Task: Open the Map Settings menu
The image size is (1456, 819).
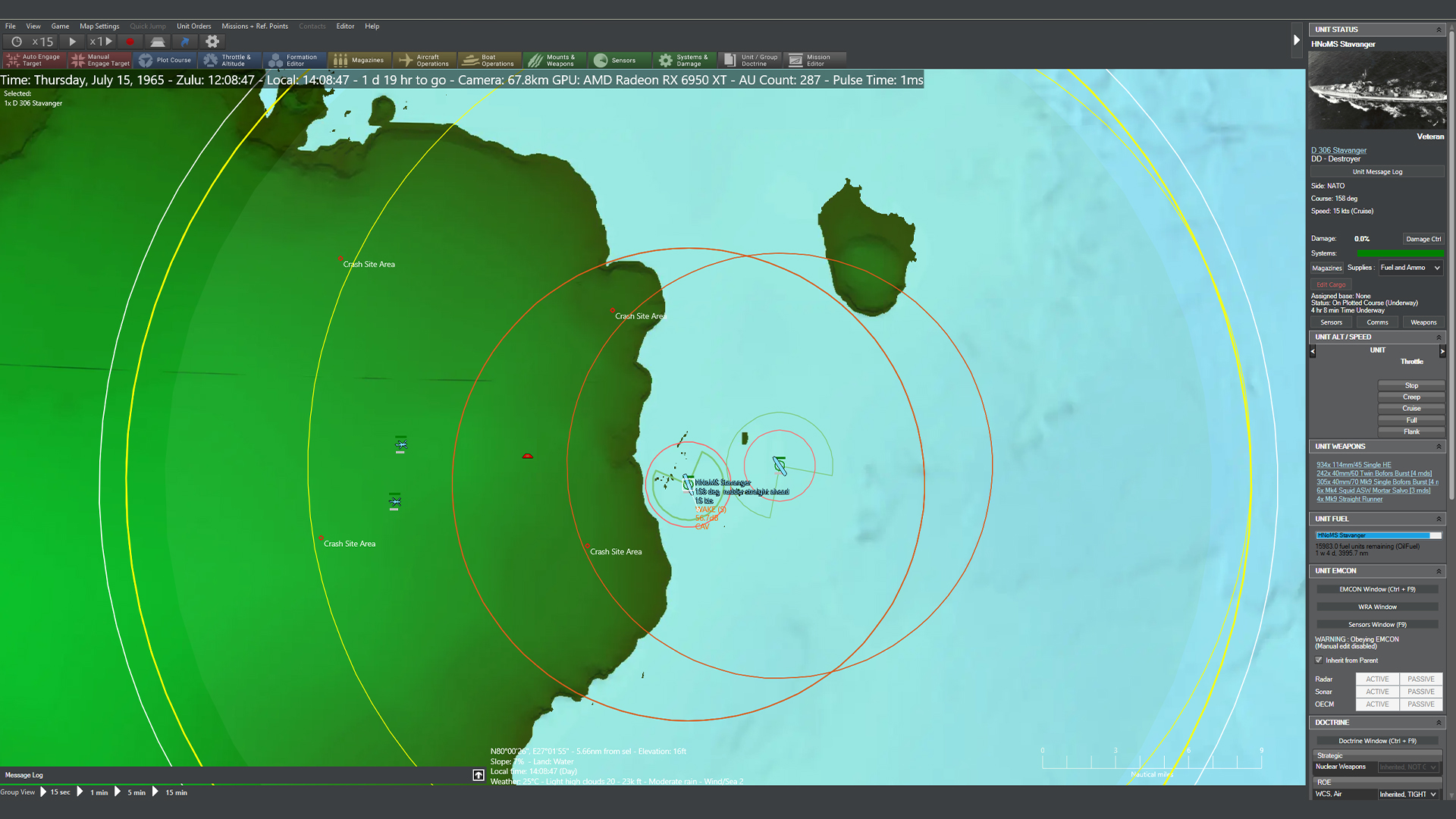Action: tap(99, 26)
